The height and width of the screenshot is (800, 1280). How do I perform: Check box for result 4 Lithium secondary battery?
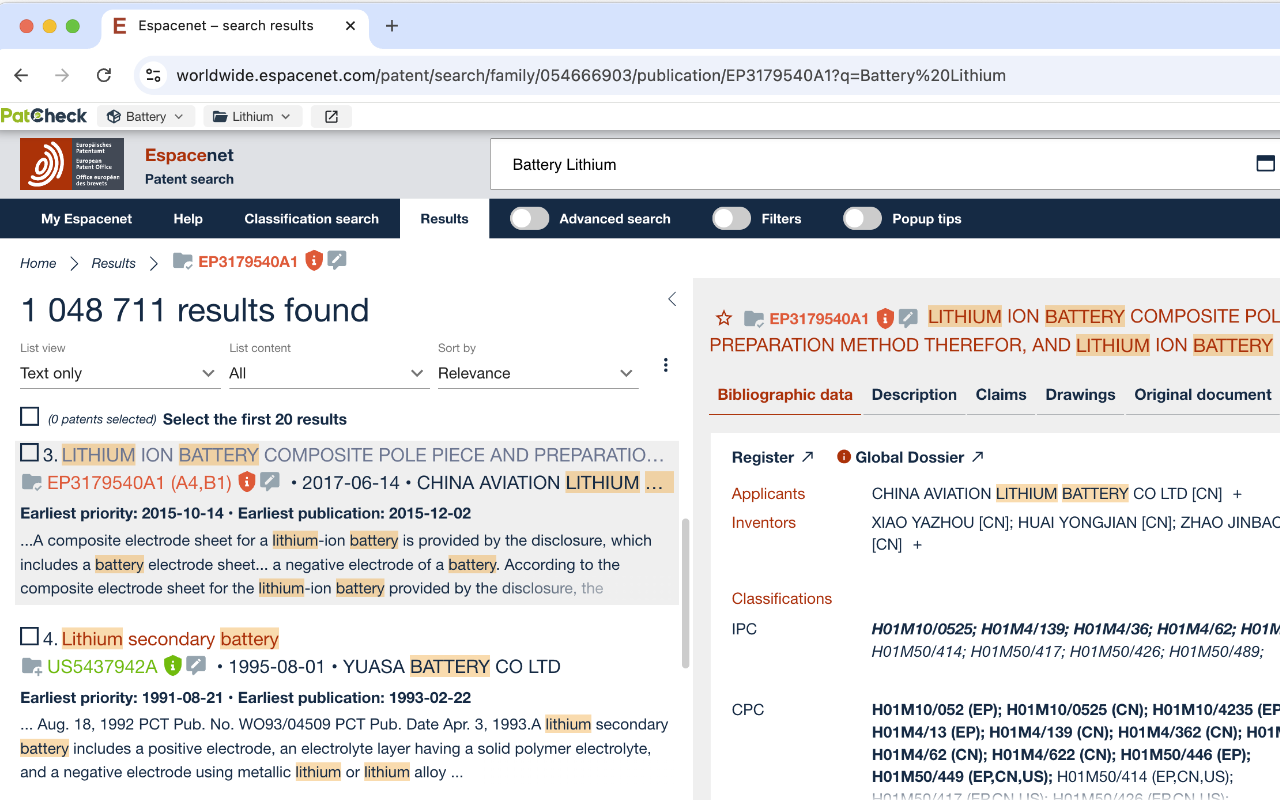click(30, 637)
